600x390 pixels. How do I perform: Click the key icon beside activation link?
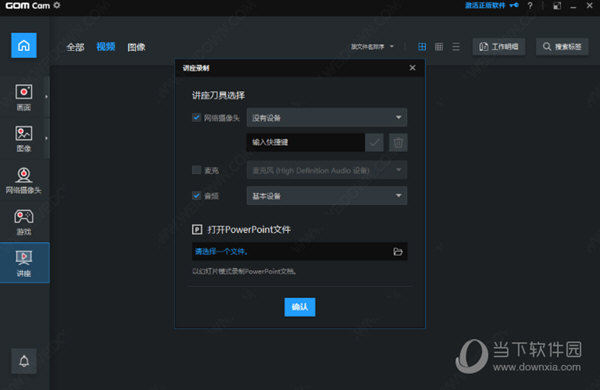coord(514,5)
